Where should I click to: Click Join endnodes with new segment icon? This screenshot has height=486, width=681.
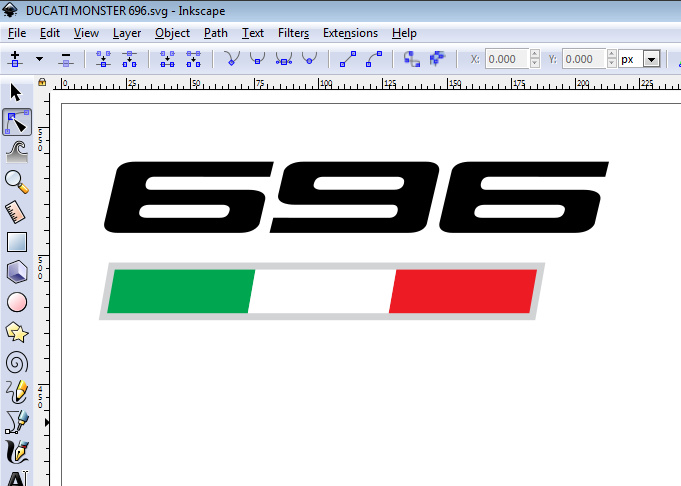[167, 59]
